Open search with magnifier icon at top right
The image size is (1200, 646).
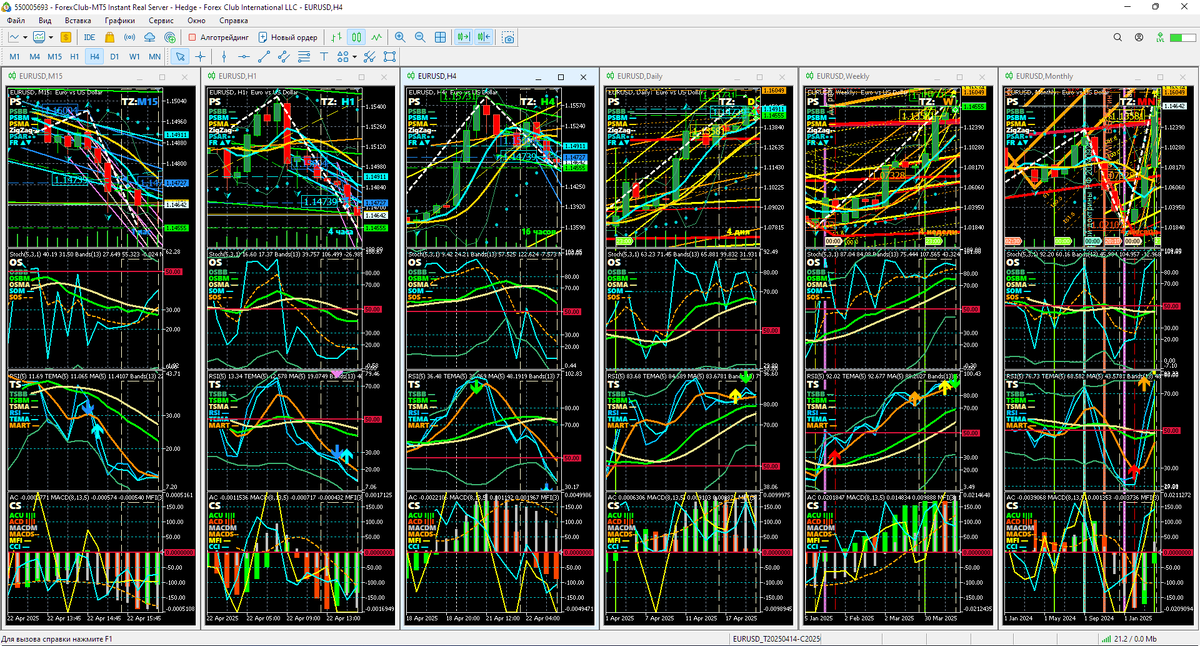coord(1118,37)
